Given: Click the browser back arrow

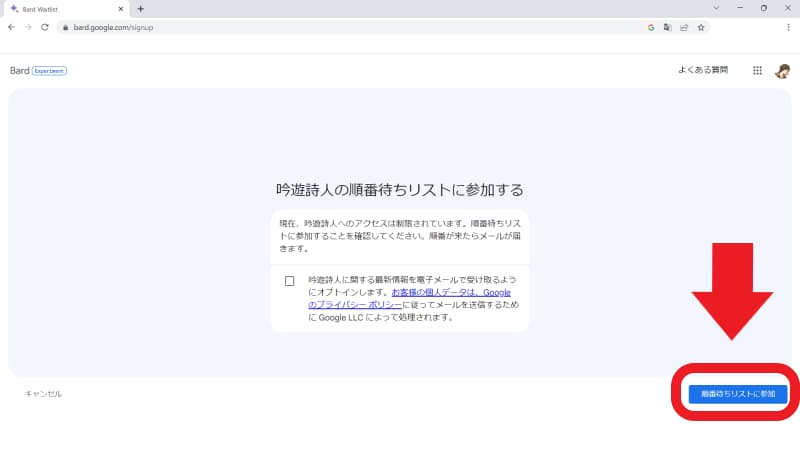Looking at the screenshot, I should (x=11, y=27).
